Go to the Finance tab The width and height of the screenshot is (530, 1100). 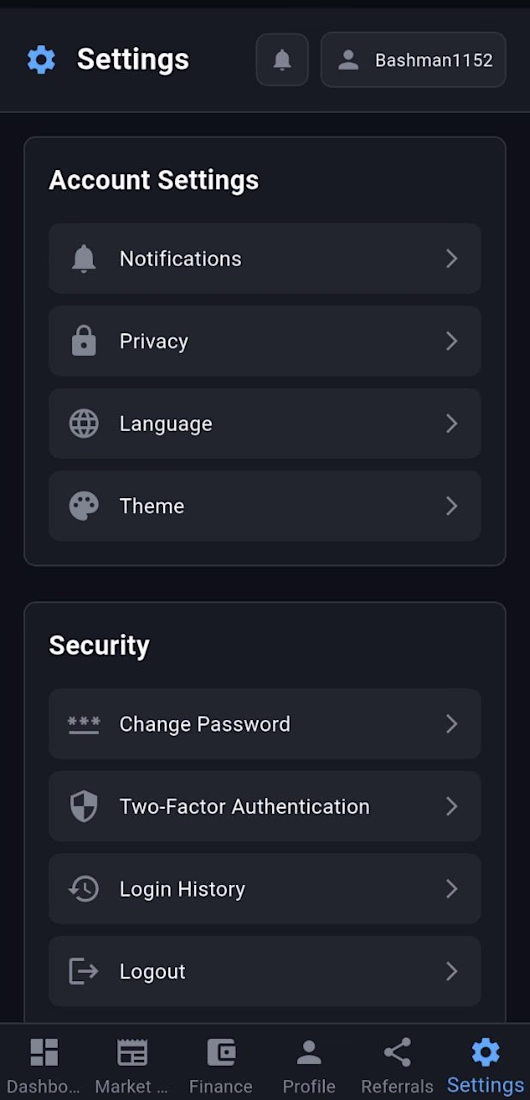pyautogui.click(x=220, y=1066)
